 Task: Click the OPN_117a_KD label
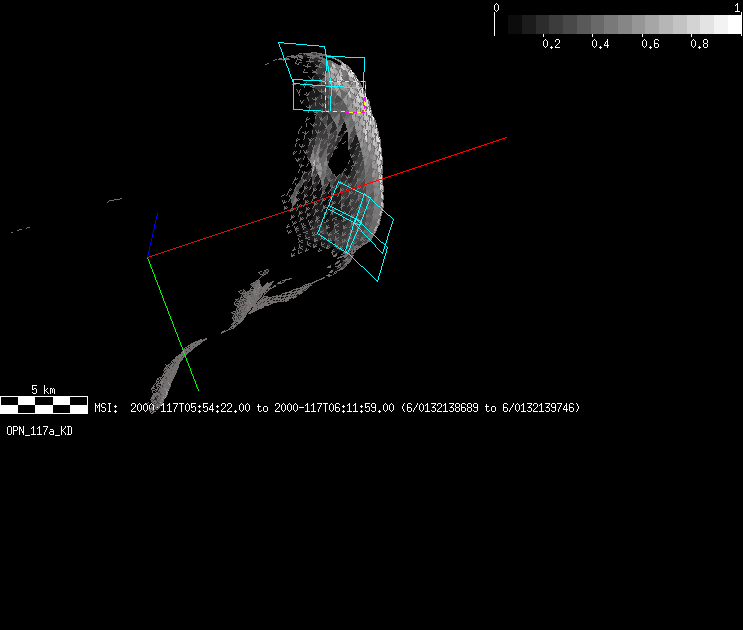(39, 431)
